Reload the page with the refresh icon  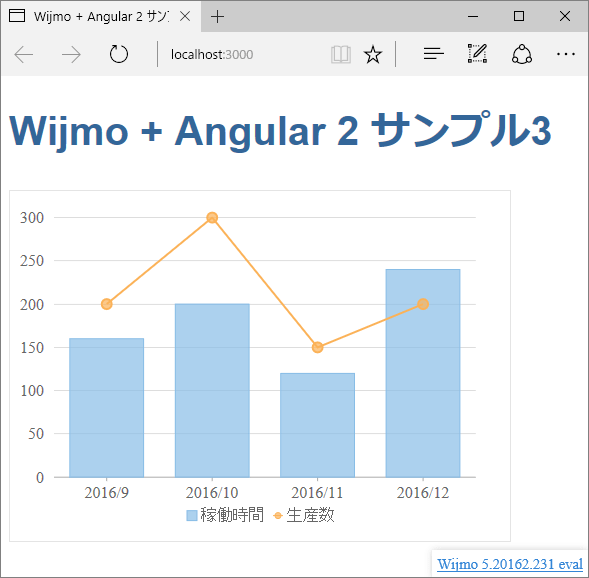pyautogui.click(x=119, y=54)
